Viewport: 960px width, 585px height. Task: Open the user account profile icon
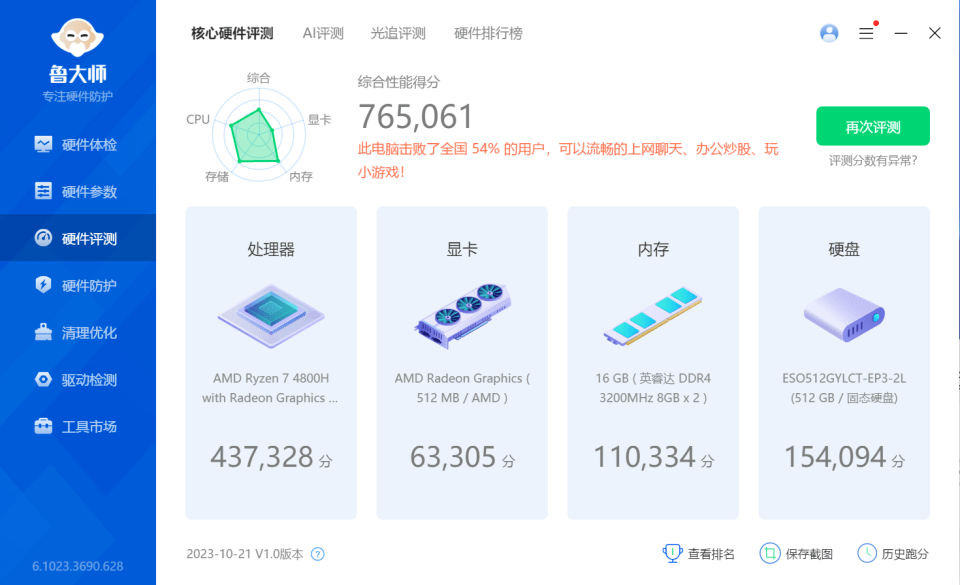coord(828,33)
